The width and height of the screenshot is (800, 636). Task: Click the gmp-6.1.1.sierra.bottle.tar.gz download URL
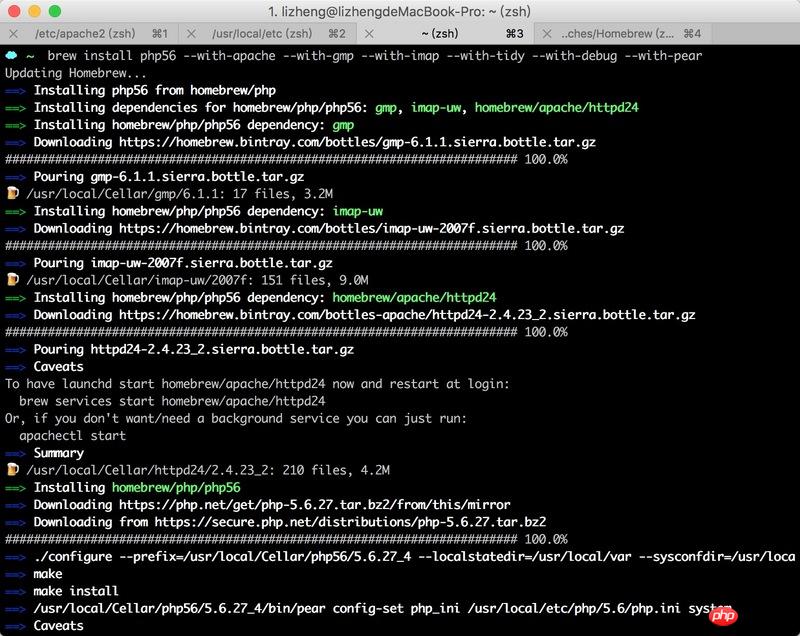click(x=357, y=142)
